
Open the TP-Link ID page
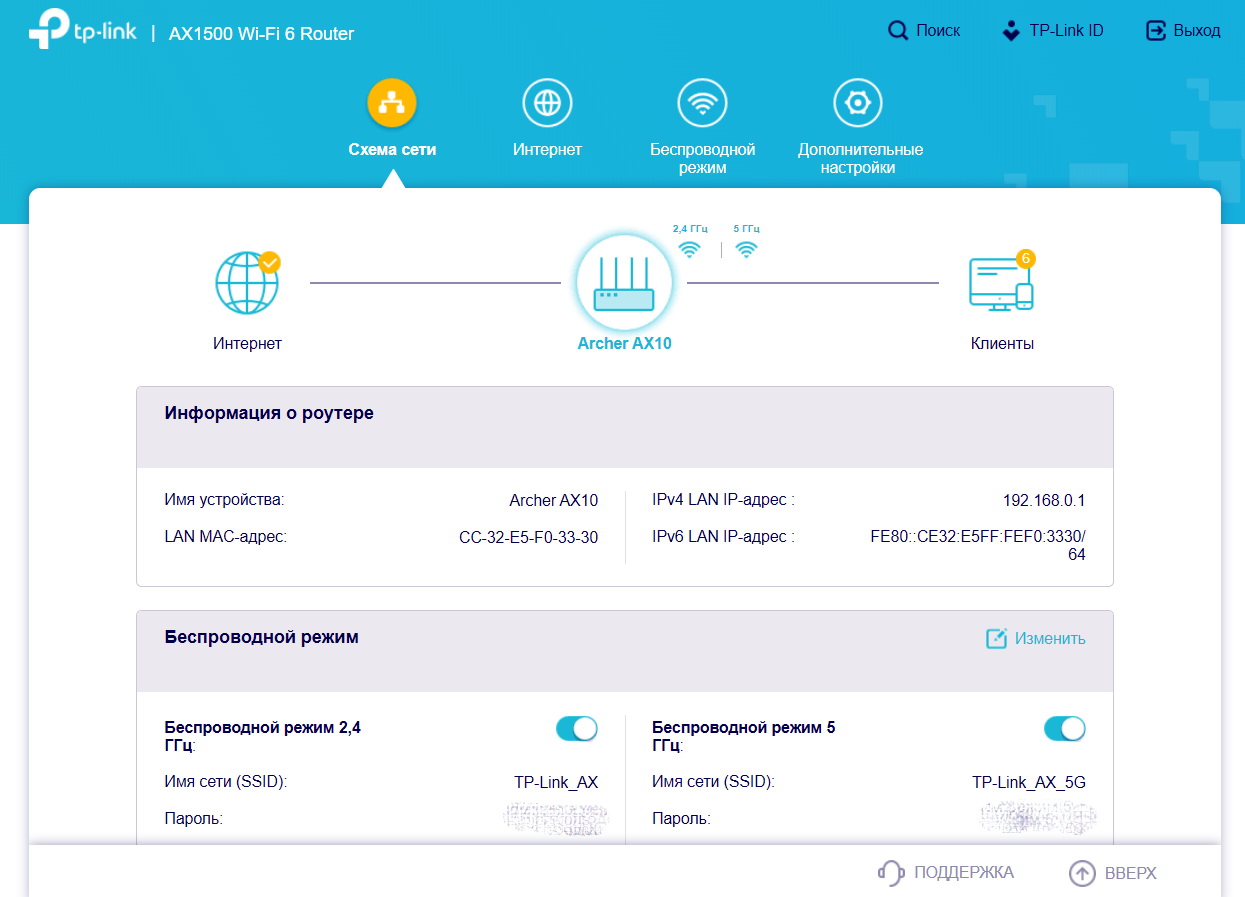coord(1052,31)
